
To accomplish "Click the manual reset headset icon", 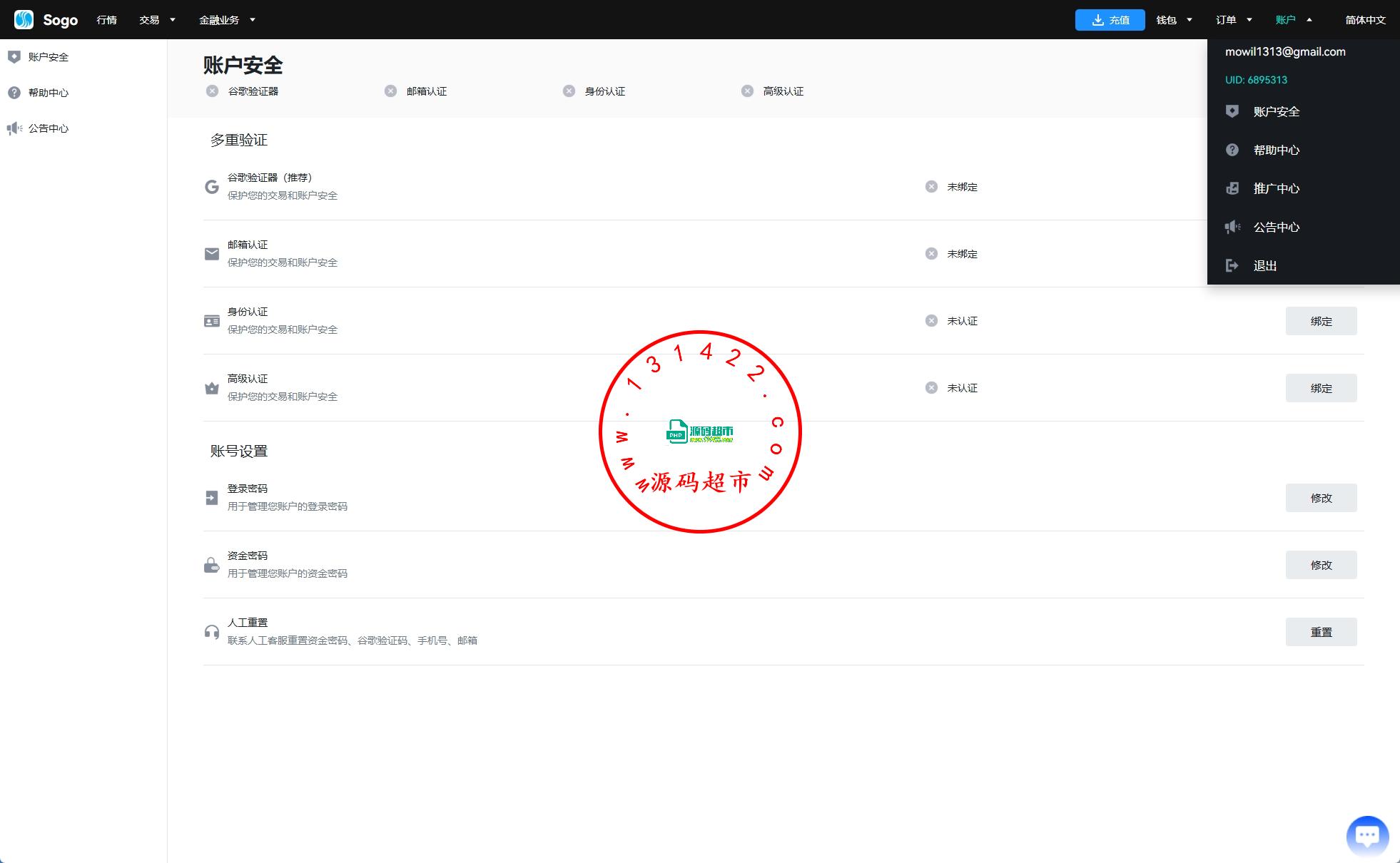I will (212, 632).
